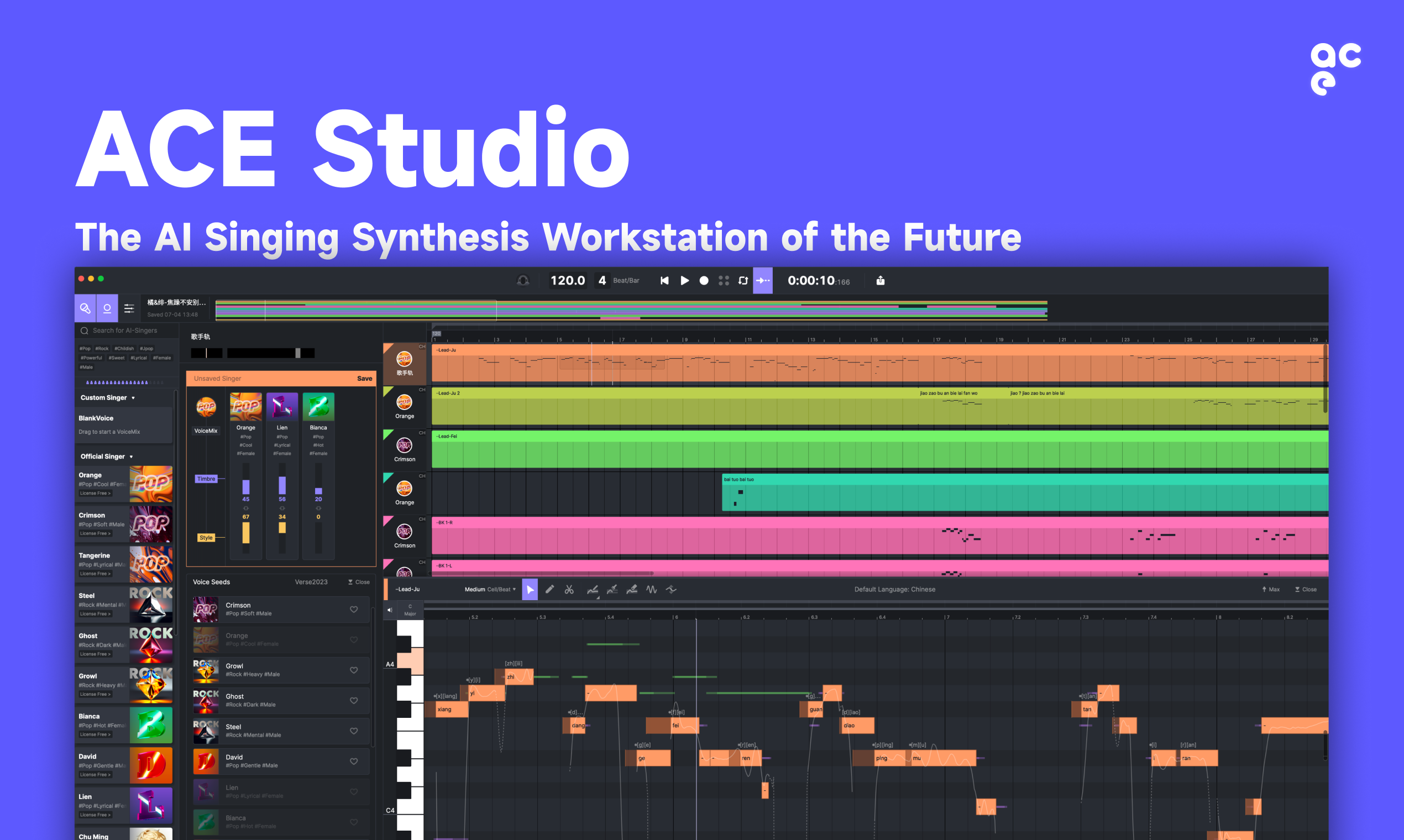
Task: Select the Tangerine singer card
Action: pos(123,564)
